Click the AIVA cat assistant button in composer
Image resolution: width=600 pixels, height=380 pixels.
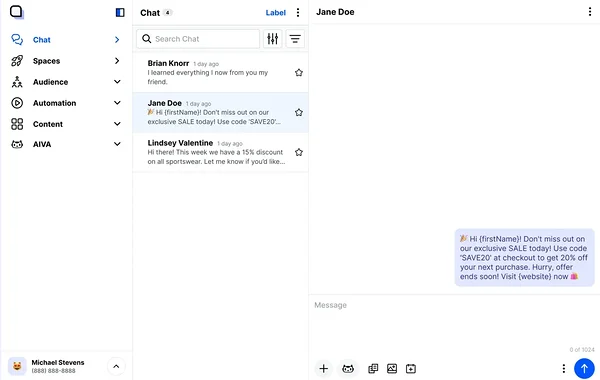click(348, 369)
